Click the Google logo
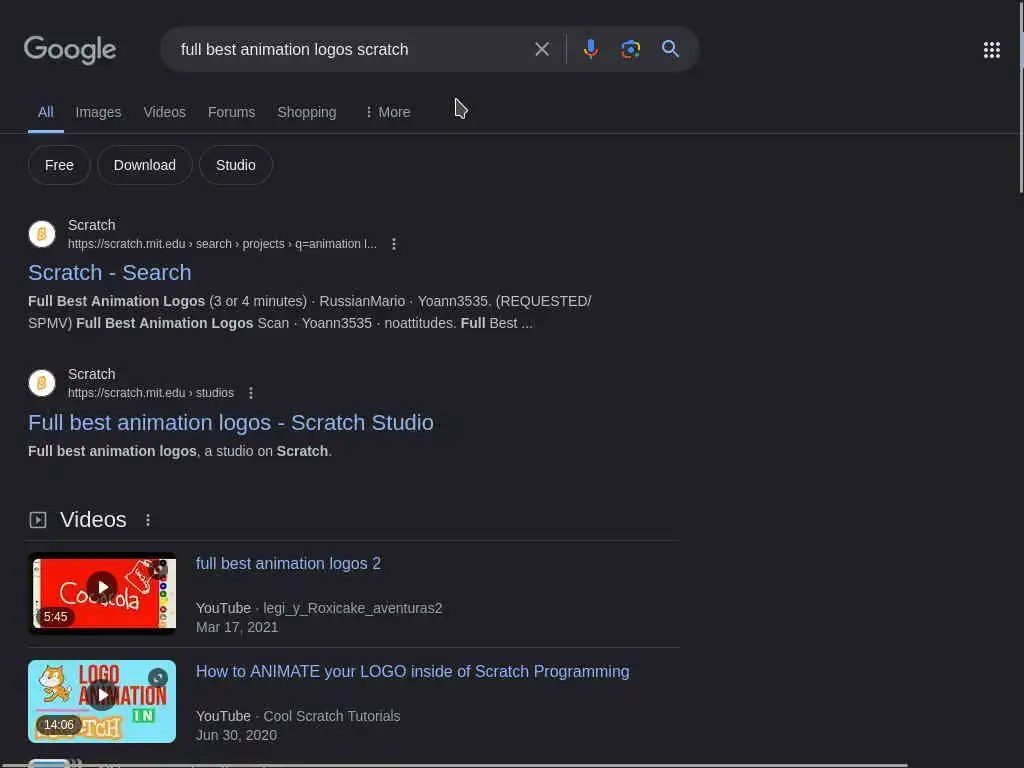 coord(70,50)
